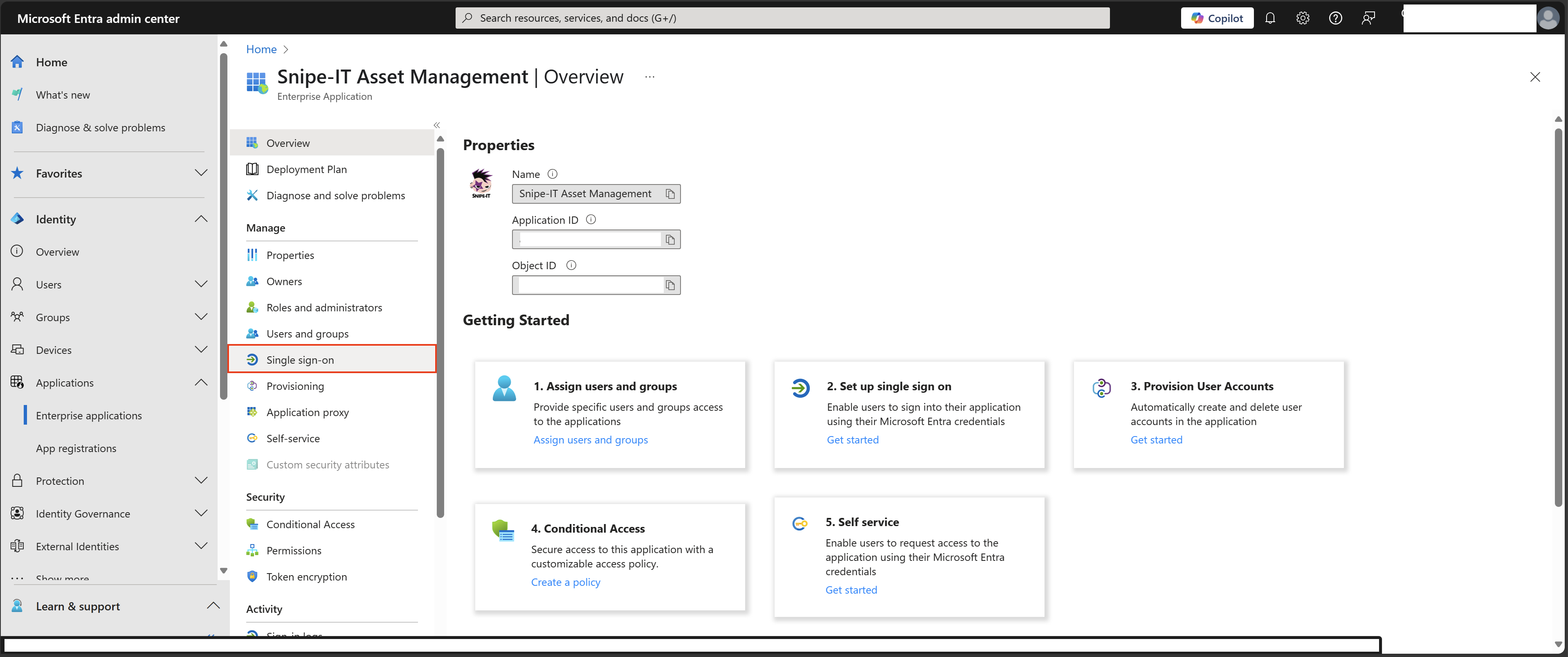1568x657 pixels.
Task: Go to Enterprise applications
Action: tap(89, 415)
